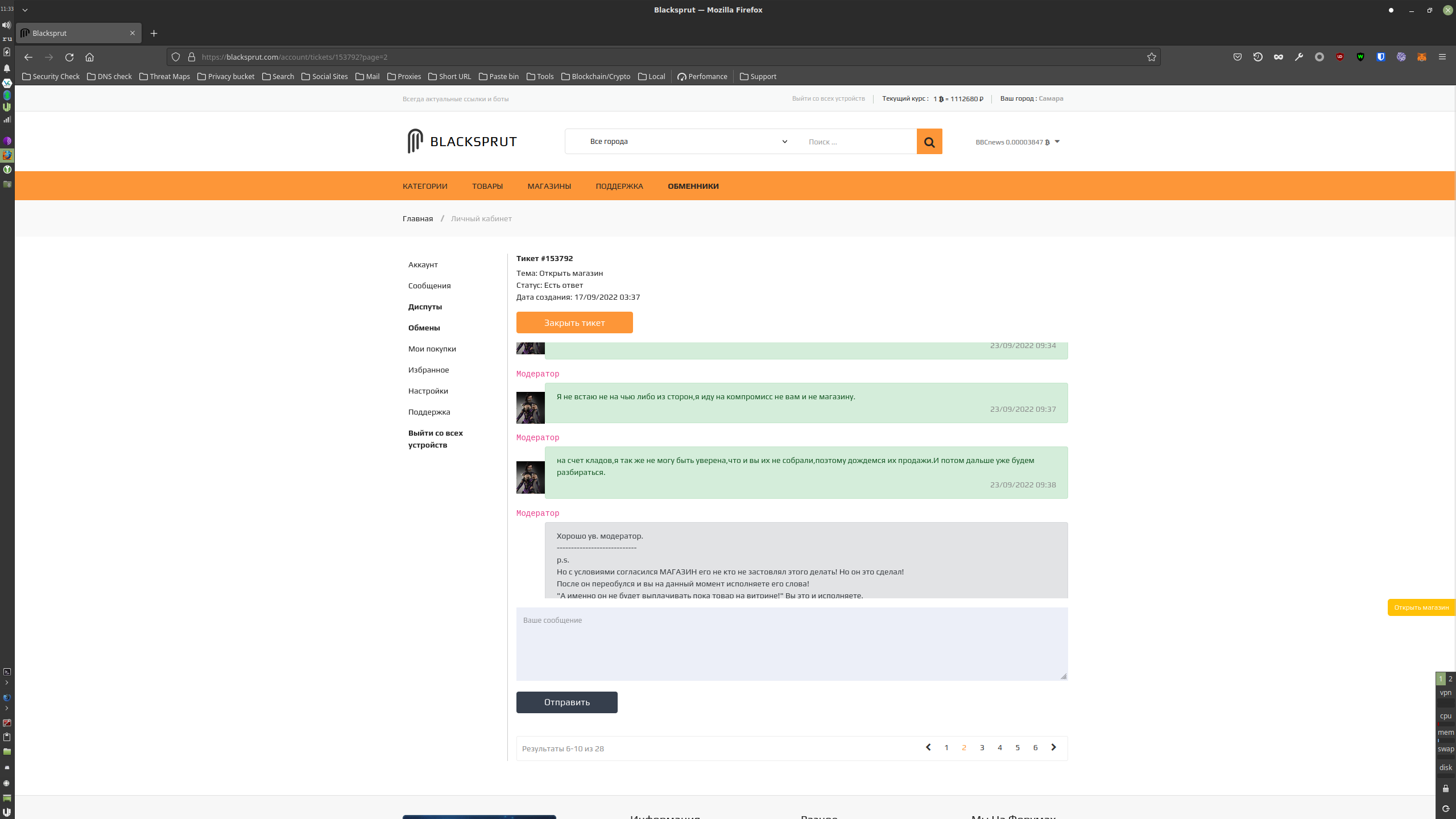This screenshot has width=1456, height=819.
Task: Open the Threat Maps bookmarks folder
Action: pos(164,76)
